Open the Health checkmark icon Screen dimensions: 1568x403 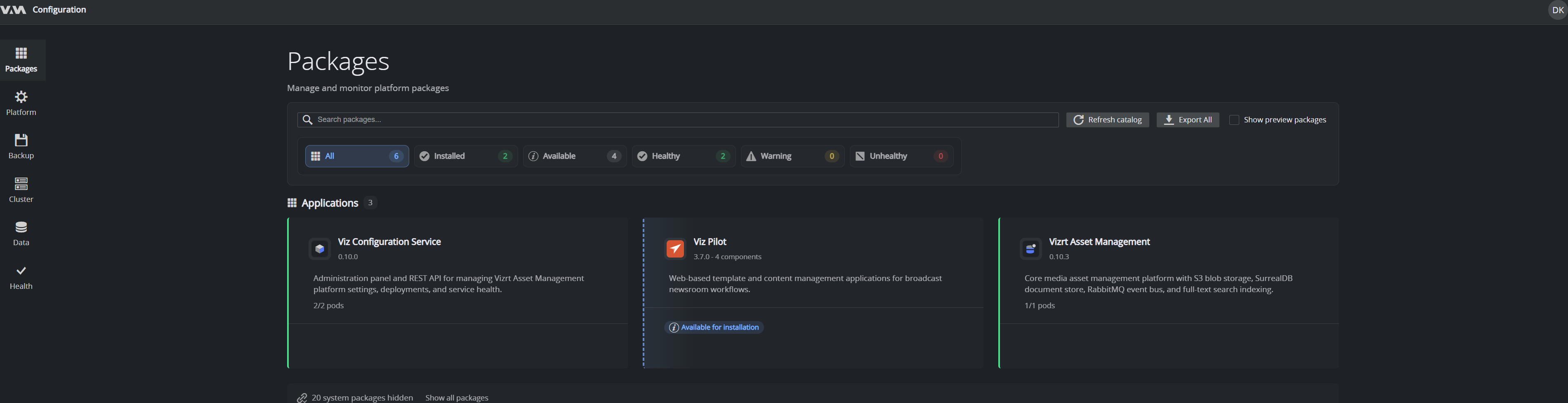point(21,270)
